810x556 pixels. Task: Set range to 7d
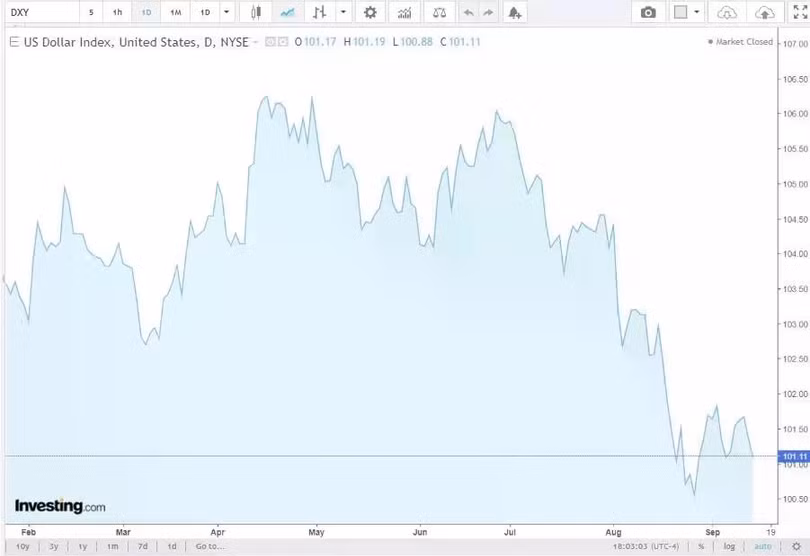click(x=143, y=546)
